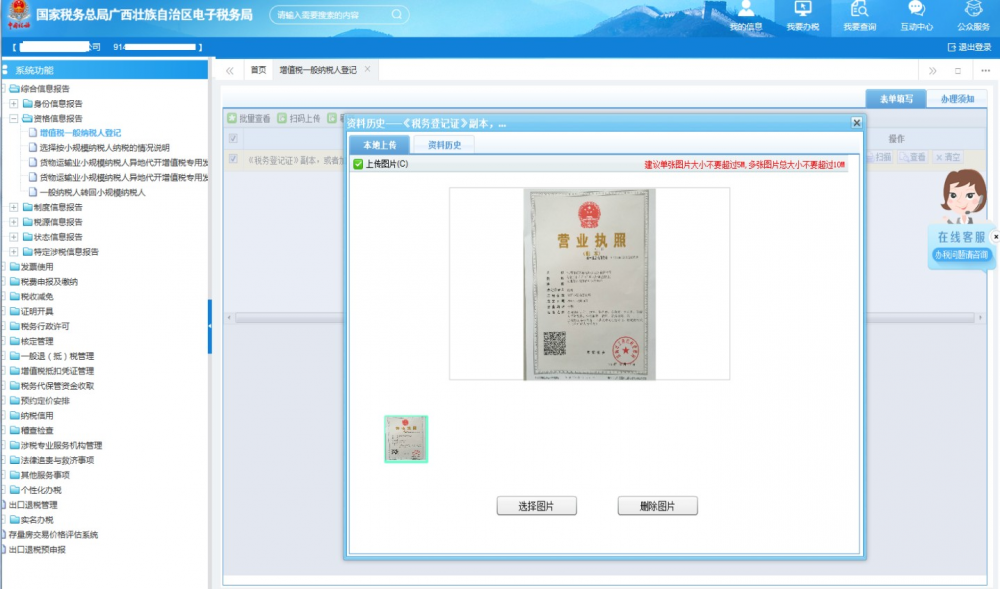Switch to the 资料历史 tab
Screen dimensions: 1000x589
tap(444, 145)
